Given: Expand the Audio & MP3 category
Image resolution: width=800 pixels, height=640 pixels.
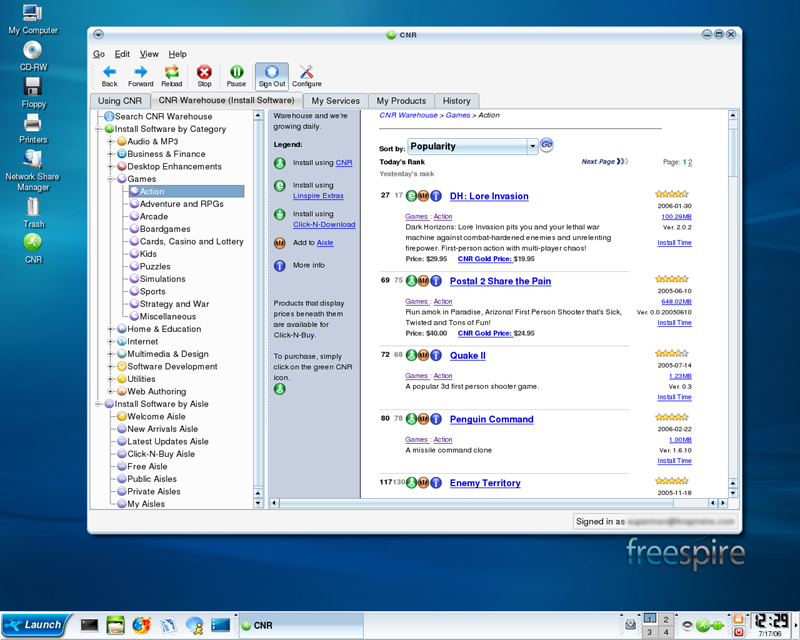Looking at the screenshot, I should (x=110, y=141).
